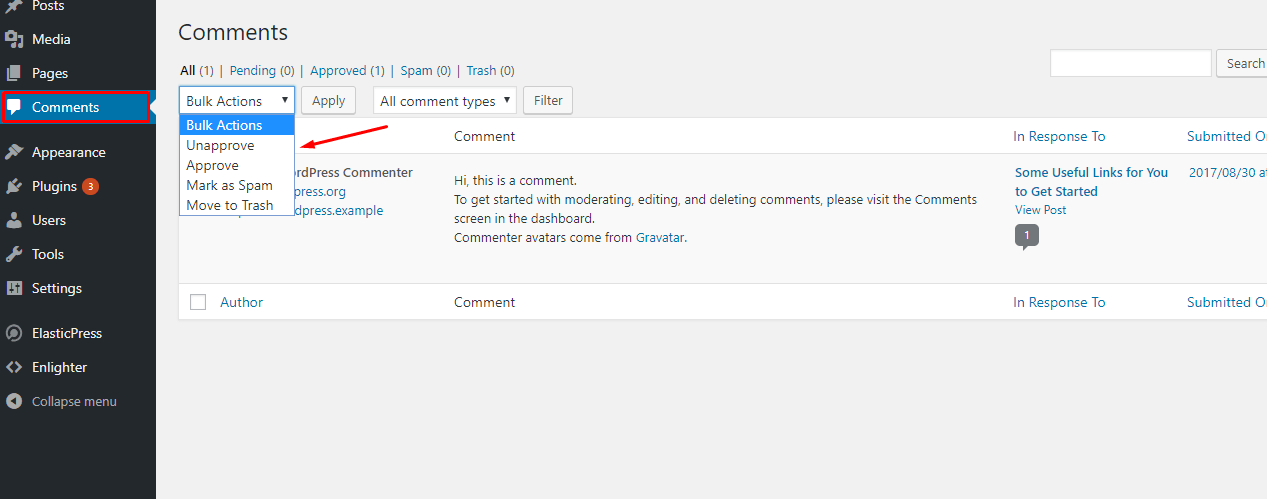
Task: Tick the select-all checkbox beside bottom Author
Action: click(198, 302)
